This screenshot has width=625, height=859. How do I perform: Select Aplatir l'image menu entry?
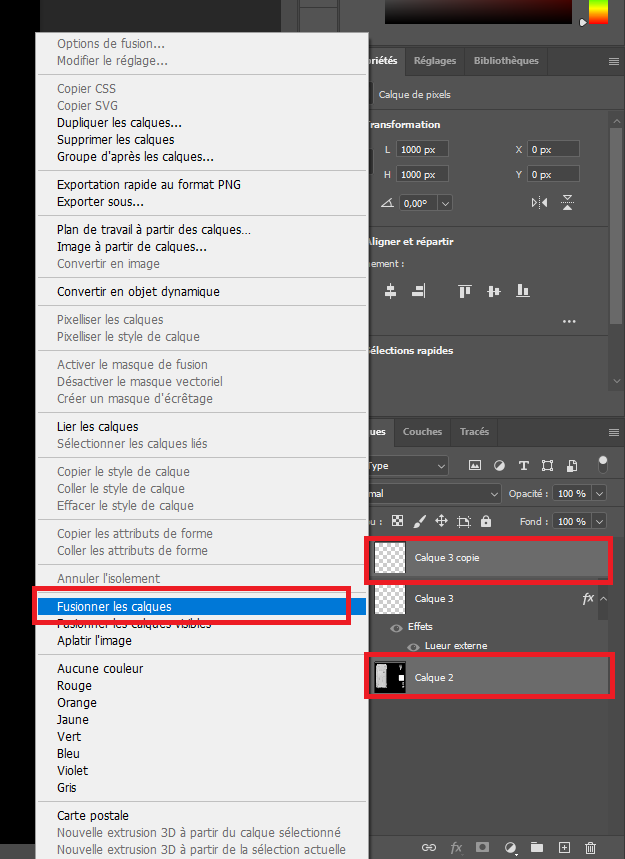pyautogui.click(x=94, y=641)
